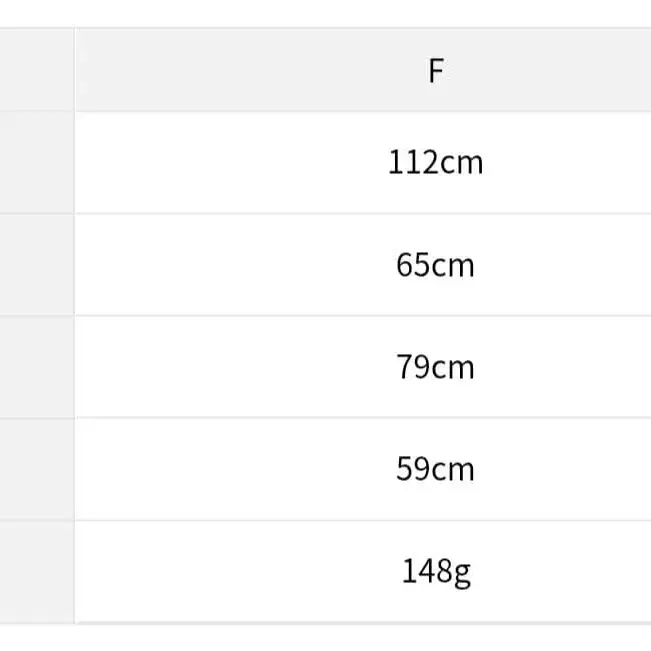Click the divider line between F and 112cm
Image resolution: width=651 pixels, height=651 pixels.
coord(362,111)
